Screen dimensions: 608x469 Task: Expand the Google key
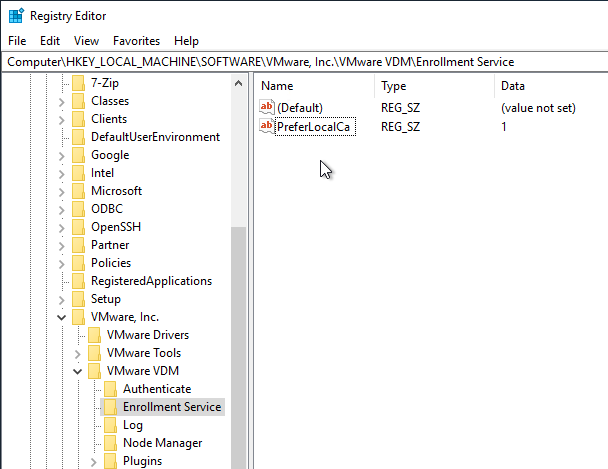point(62,156)
